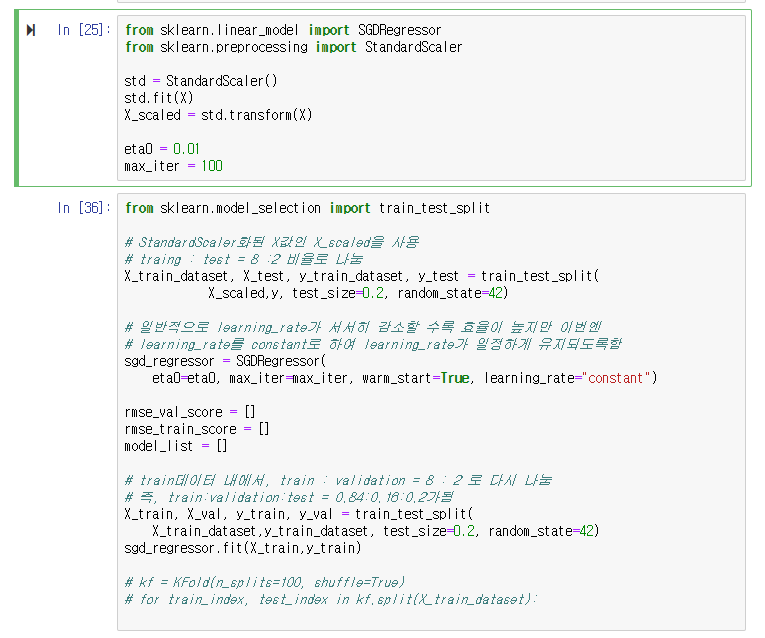Click the StandardScaler import line
Viewport: 765px width, 638px height.
coord(293,47)
